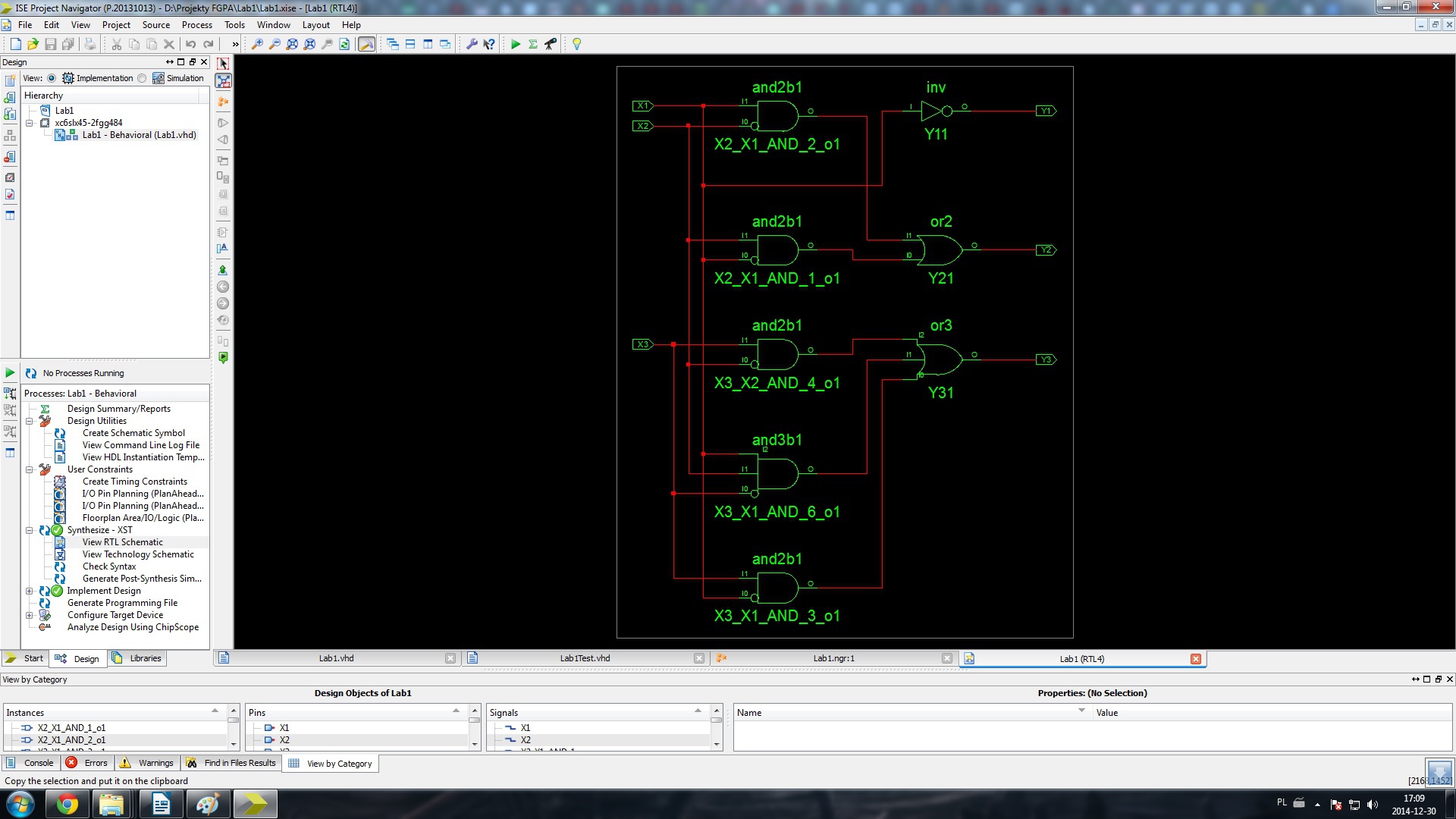The image size is (1456, 819).
Task: Select the Simulation view radio button
Action: click(x=142, y=78)
